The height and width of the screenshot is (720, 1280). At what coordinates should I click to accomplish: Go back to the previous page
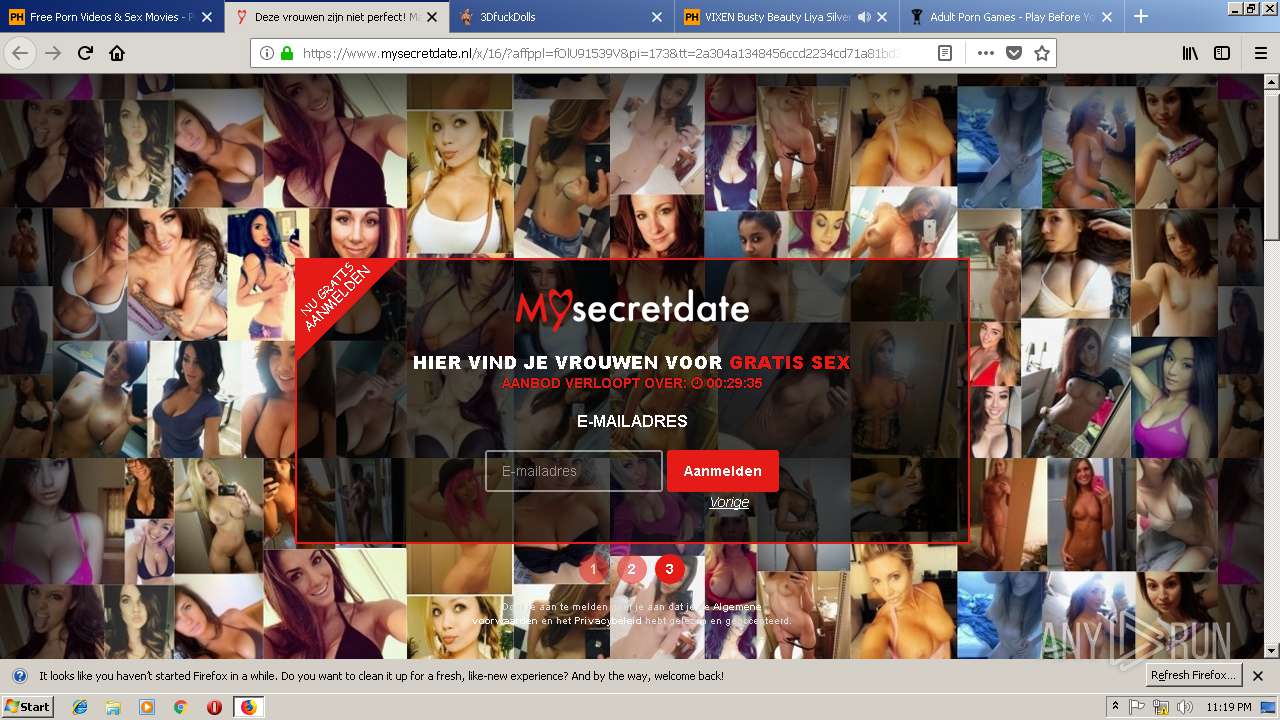click(20, 53)
